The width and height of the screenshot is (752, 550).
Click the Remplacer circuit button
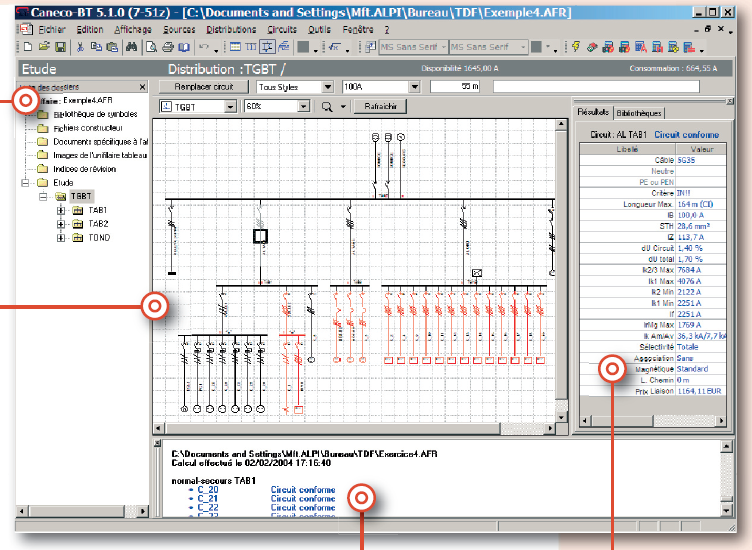(204, 87)
